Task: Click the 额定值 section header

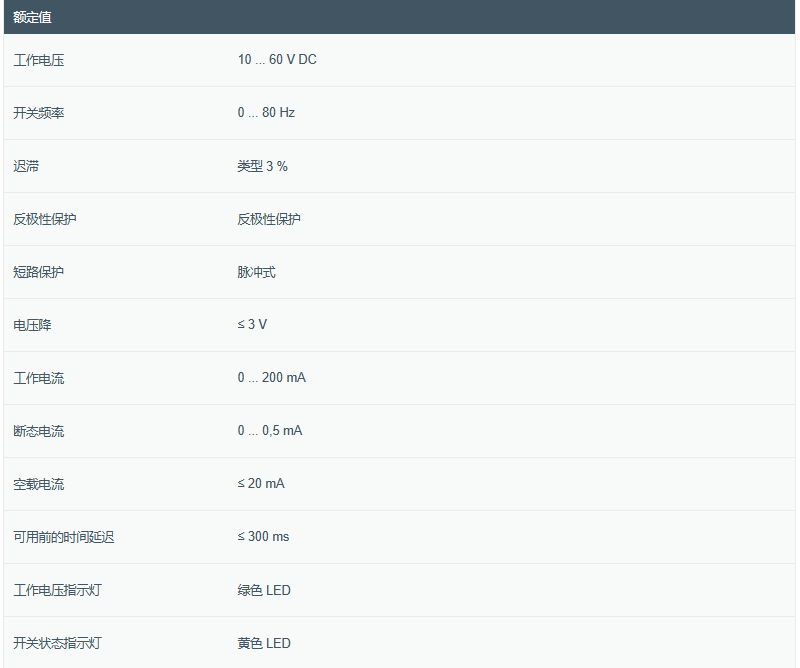Action: pos(33,17)
